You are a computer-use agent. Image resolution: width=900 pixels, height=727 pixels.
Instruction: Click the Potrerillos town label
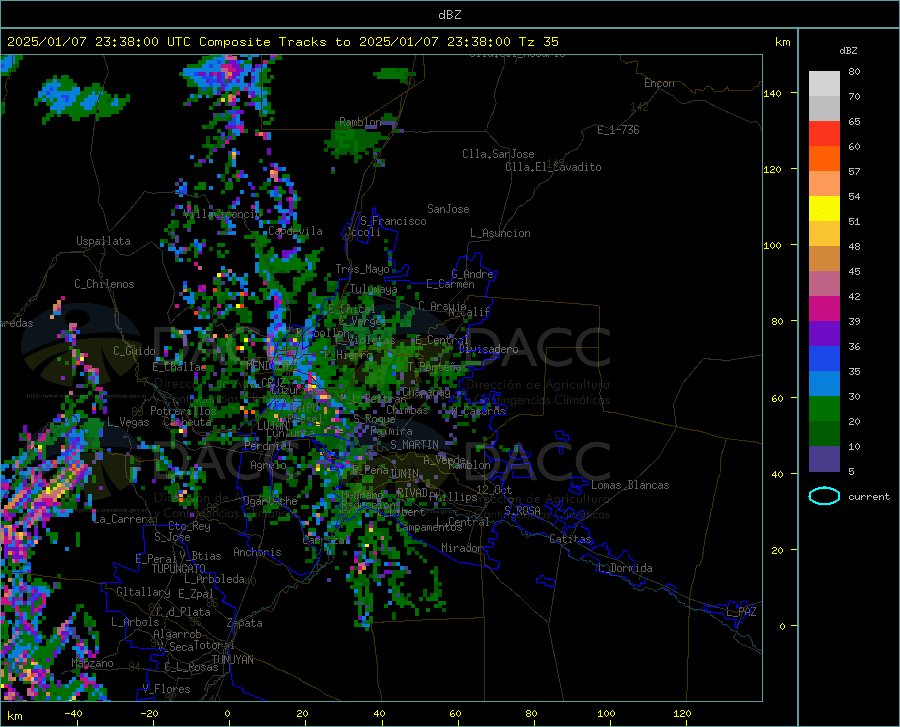[183, 411]
